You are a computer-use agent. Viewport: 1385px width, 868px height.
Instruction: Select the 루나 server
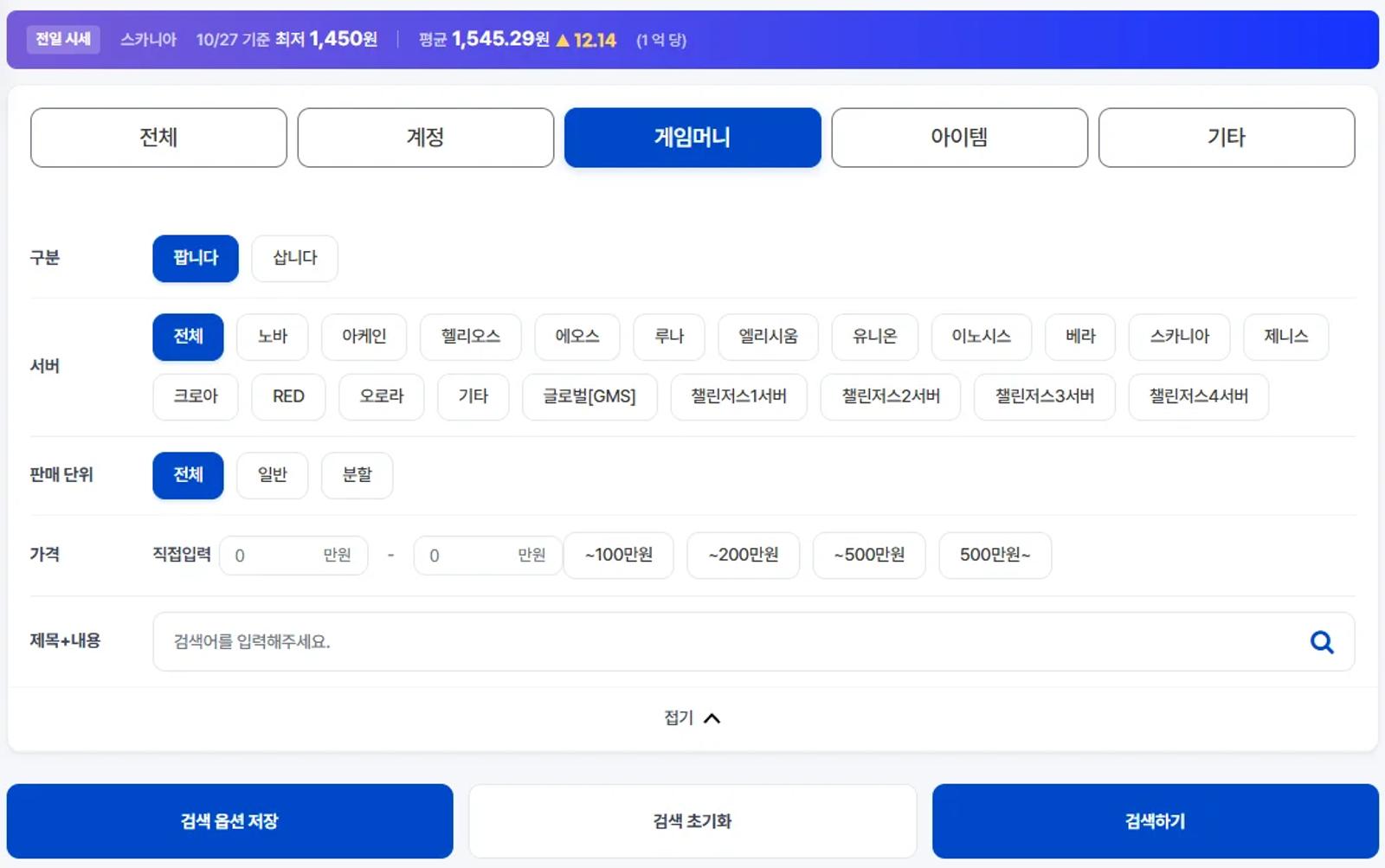coord(669,337)
